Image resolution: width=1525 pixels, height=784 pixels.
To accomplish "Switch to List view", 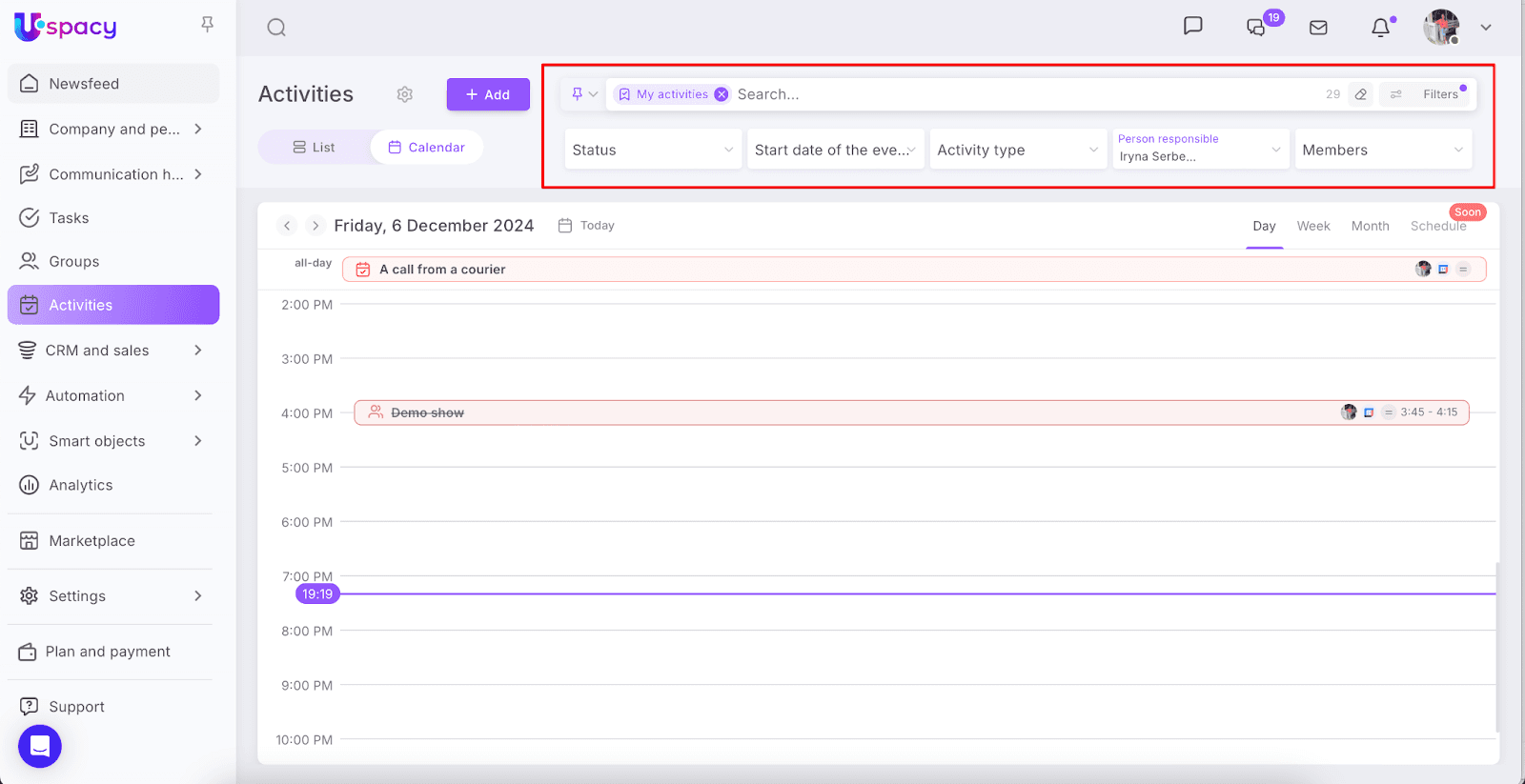I will (314, 148).
